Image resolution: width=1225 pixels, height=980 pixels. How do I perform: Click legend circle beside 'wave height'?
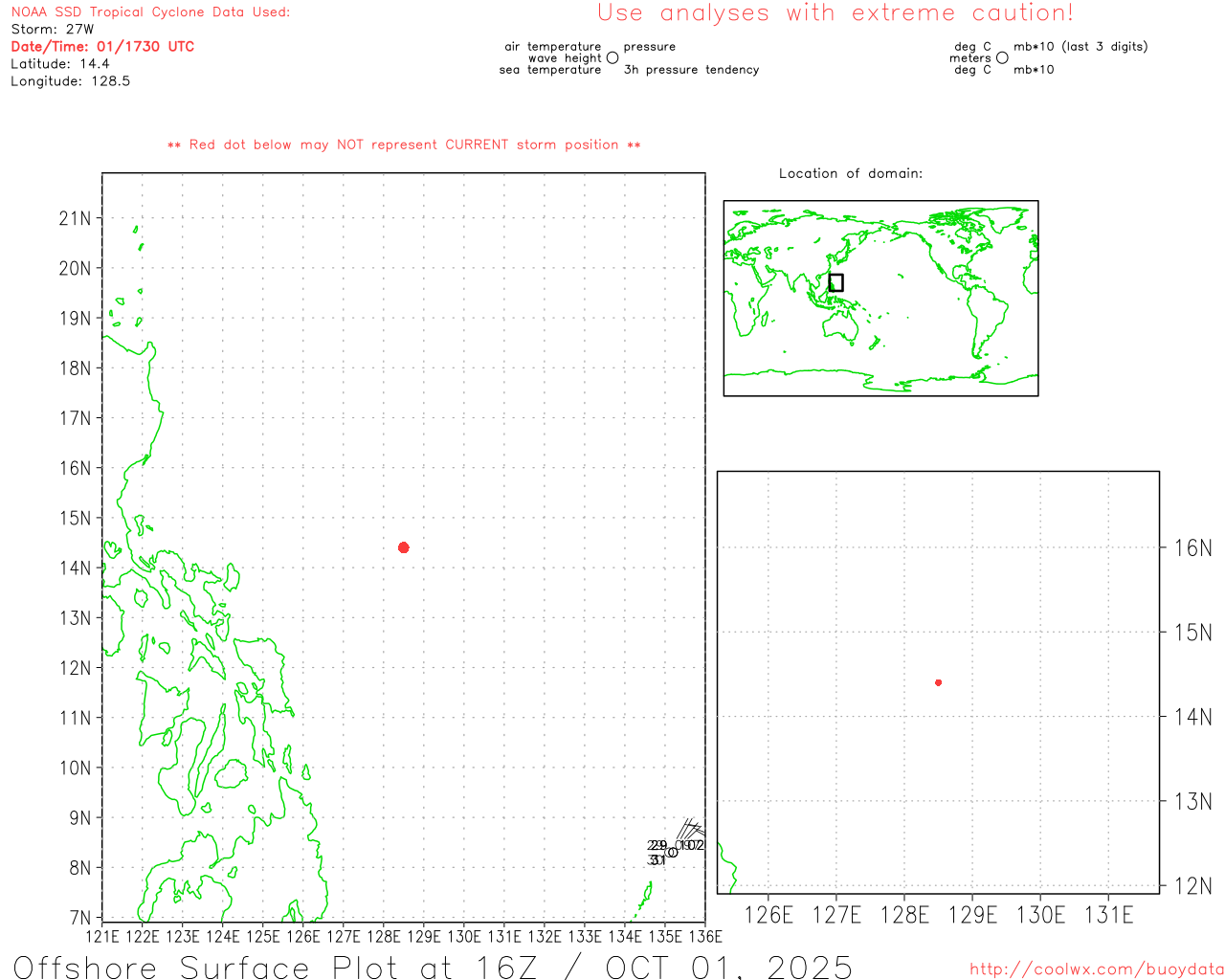pyautogui.click(x=612, y=58)
